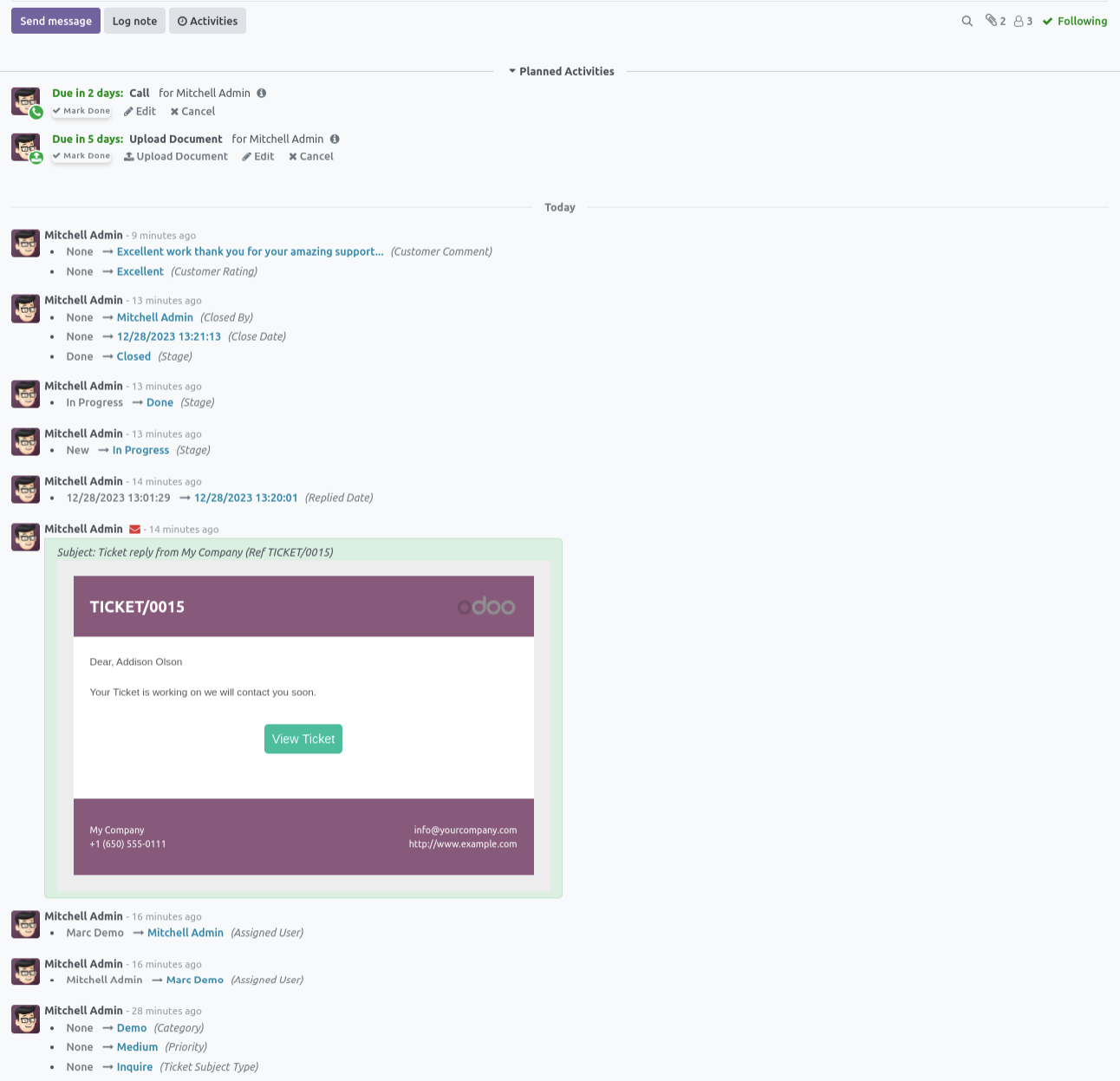The height and width of the screenshot is (1081, 1120).
Task: Click the 'Medium' priority value
Action: tap(138, 1047)
